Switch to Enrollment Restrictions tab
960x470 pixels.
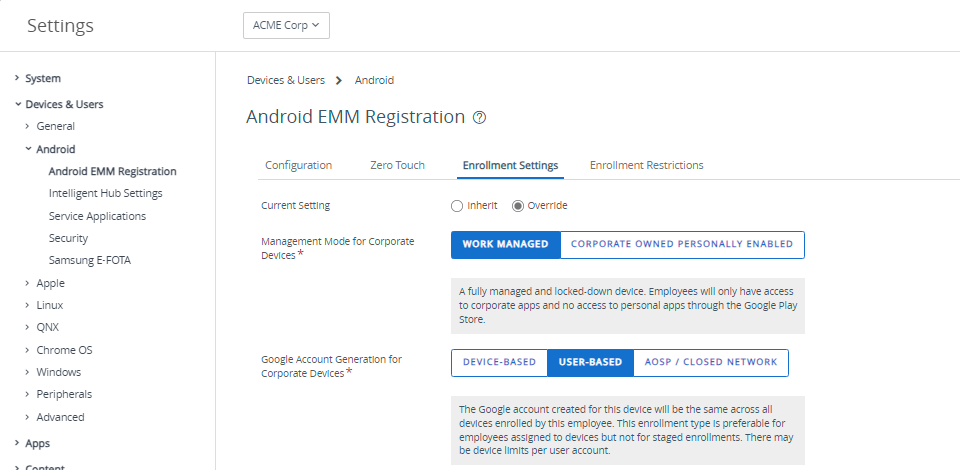pyautogui.click(x=646, y=165)
